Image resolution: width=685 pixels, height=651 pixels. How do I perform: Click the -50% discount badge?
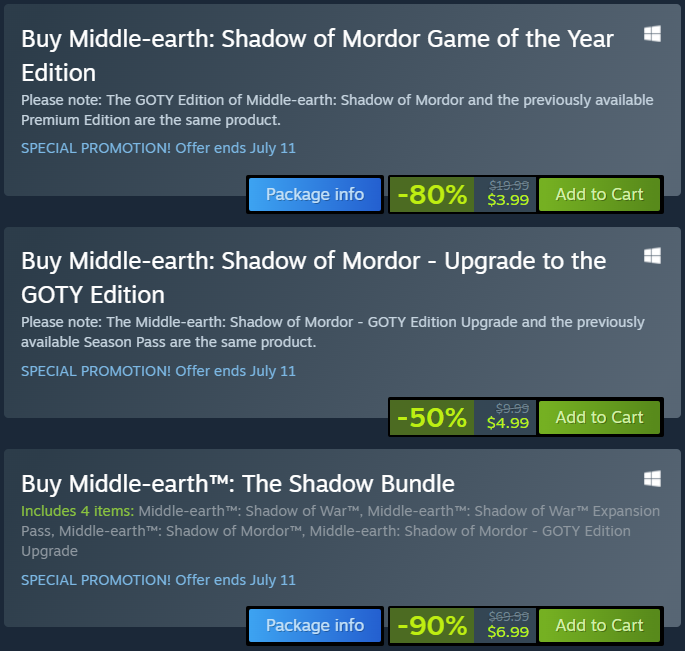point(432,417)
